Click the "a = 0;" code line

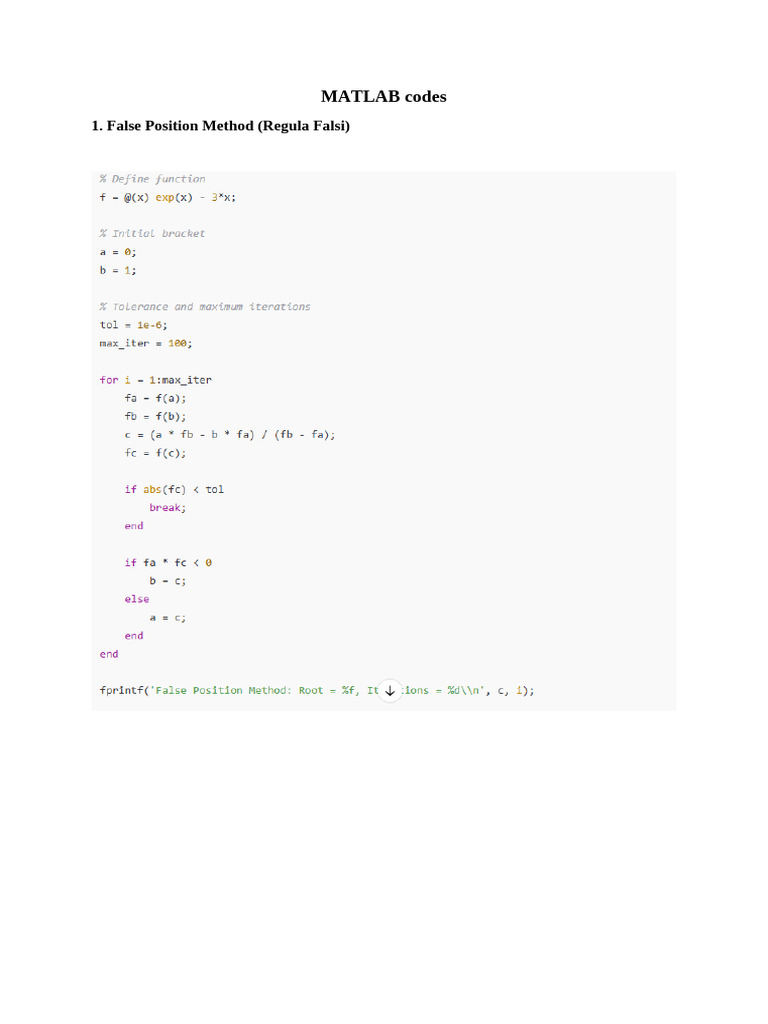[x=118, y=252]
